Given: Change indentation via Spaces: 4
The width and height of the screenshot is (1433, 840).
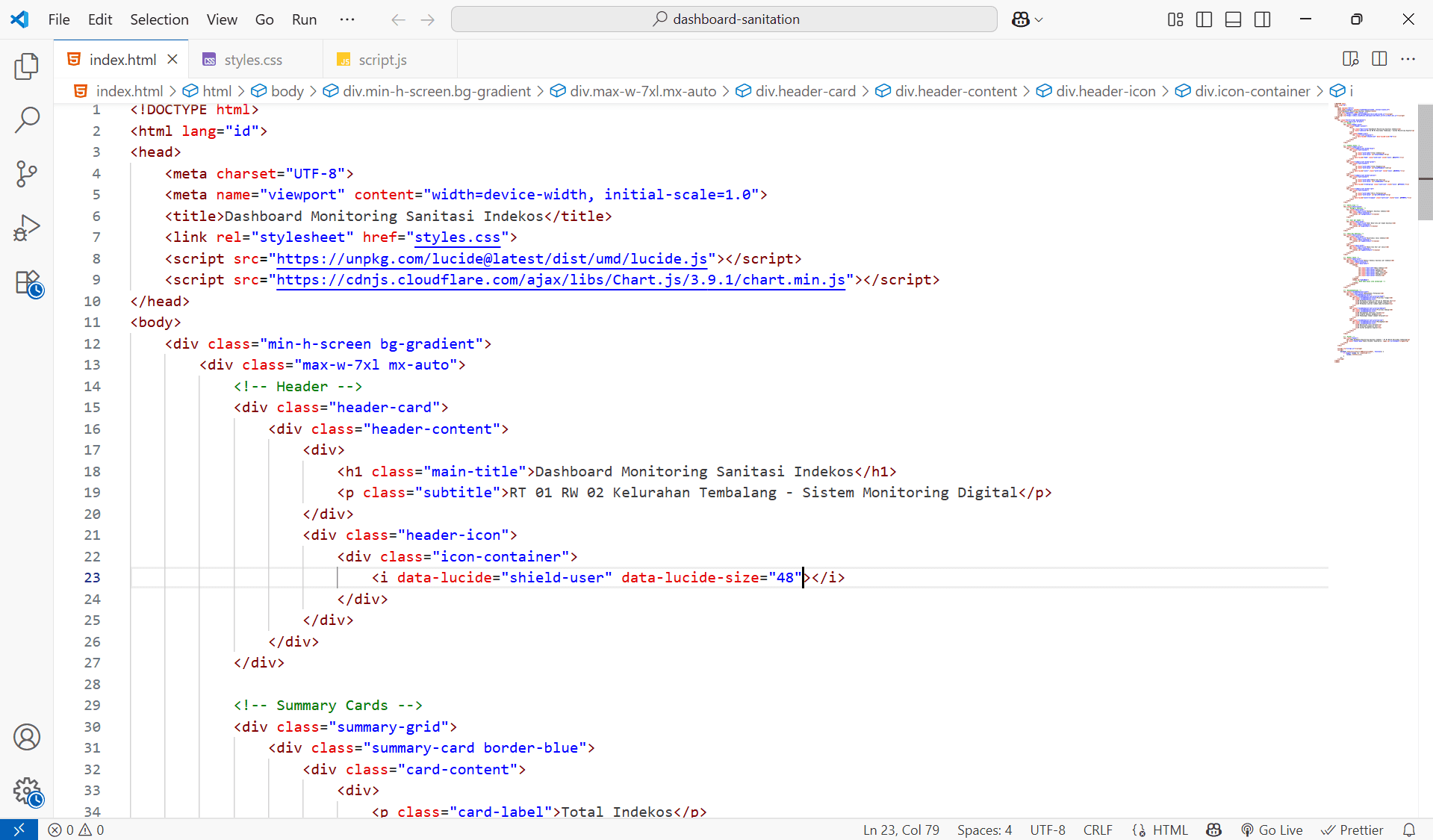Looking at the screenshot, I should tap(984, 830).
